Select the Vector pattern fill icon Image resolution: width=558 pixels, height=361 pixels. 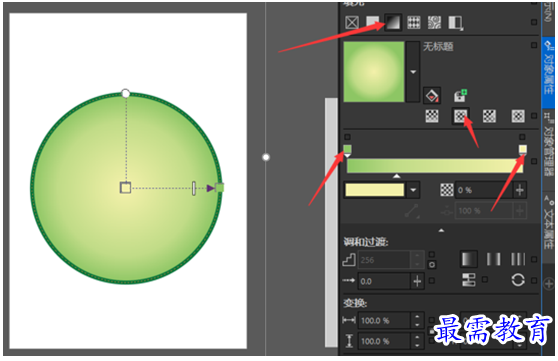click(x=414, y=23)
